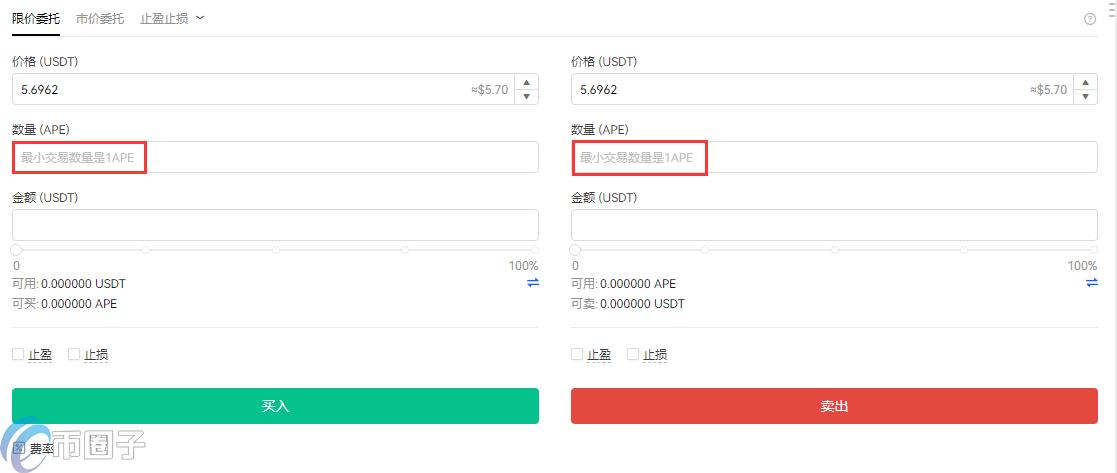Select the 限价委托 tab
The image size is (1117, 473).
pos(36,19)
